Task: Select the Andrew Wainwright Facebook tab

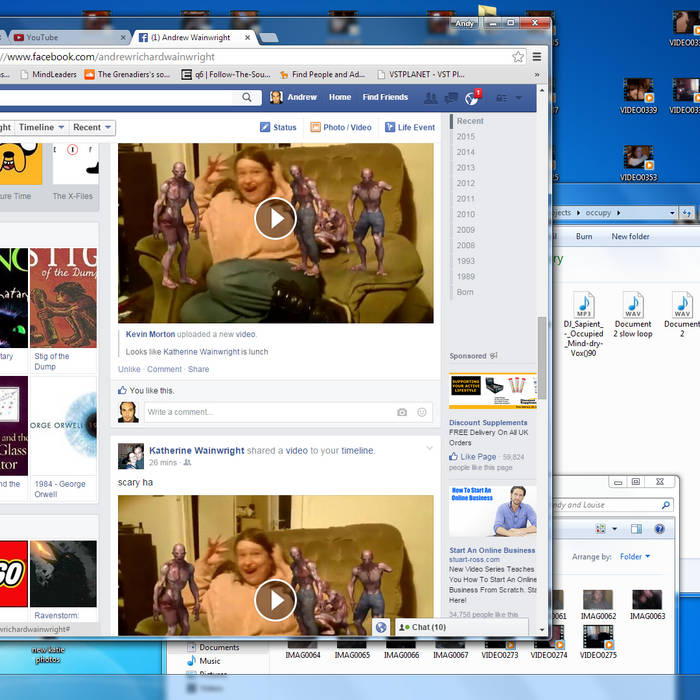Action: 192,38
